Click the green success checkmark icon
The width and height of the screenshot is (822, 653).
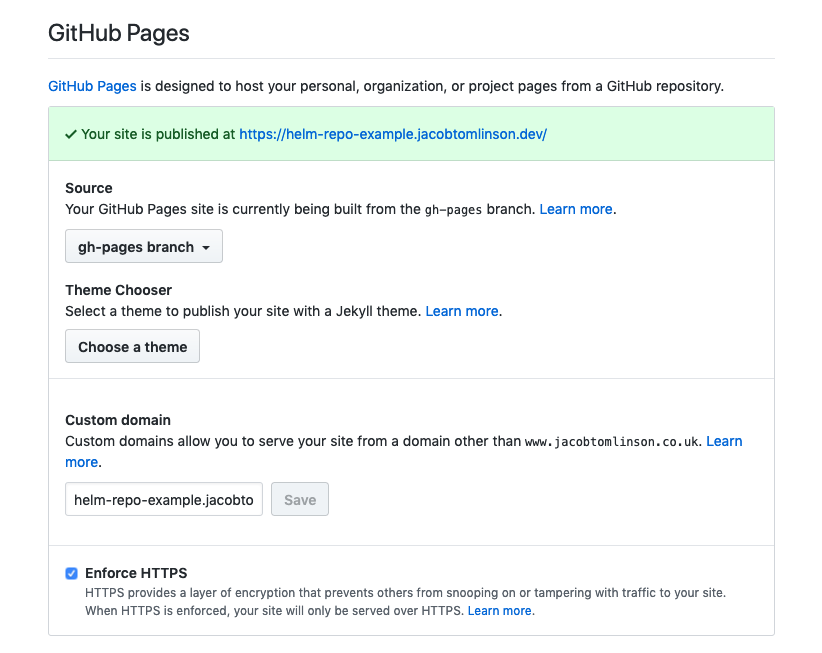pos(69,133)
